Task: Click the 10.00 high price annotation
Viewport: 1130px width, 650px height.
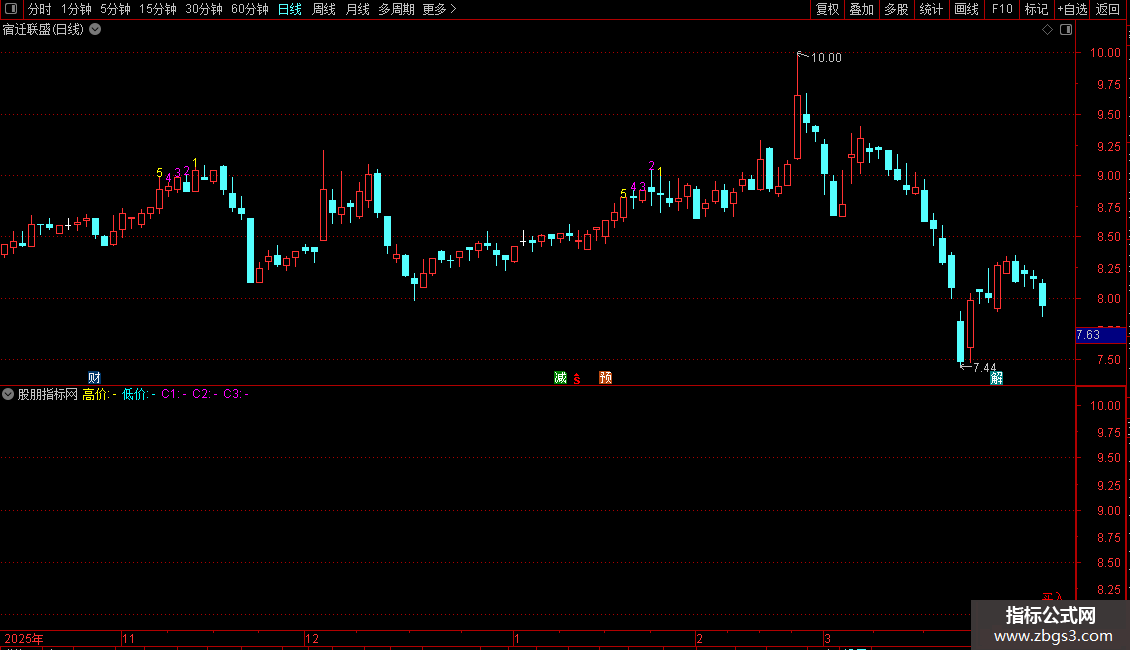Action: point(826,58)
